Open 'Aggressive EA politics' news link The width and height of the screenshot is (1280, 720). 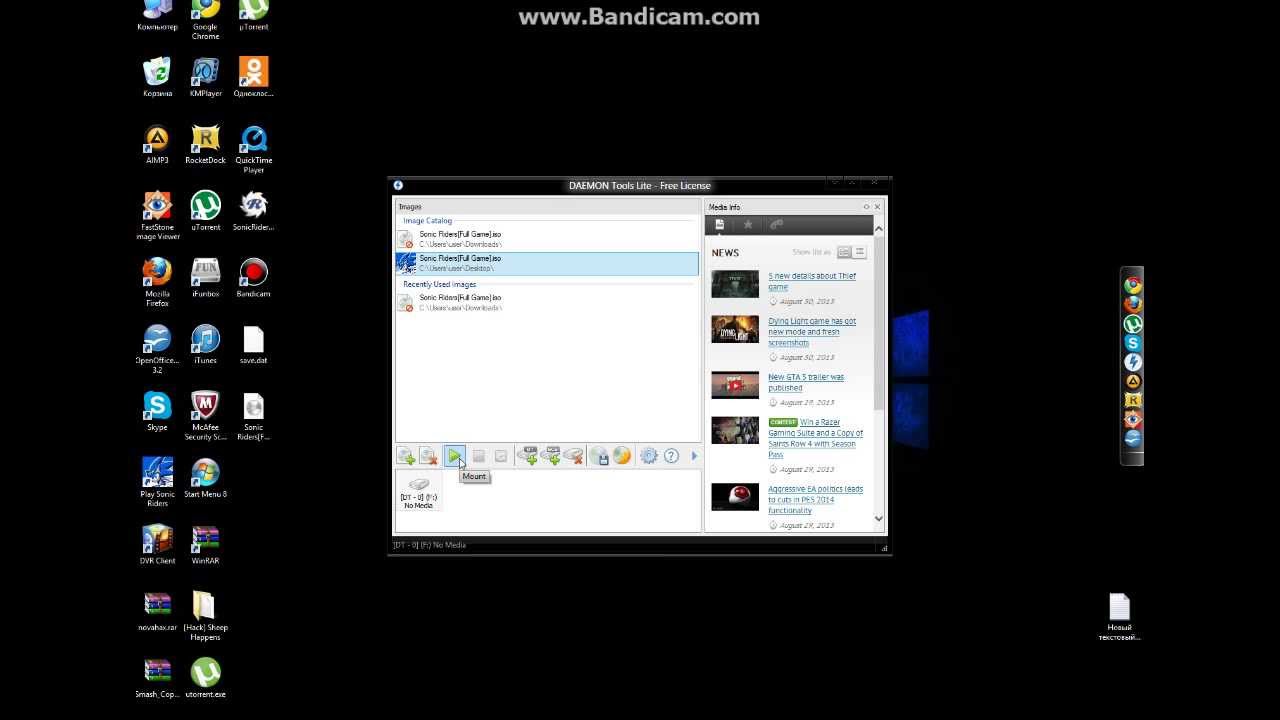[815, 500]
